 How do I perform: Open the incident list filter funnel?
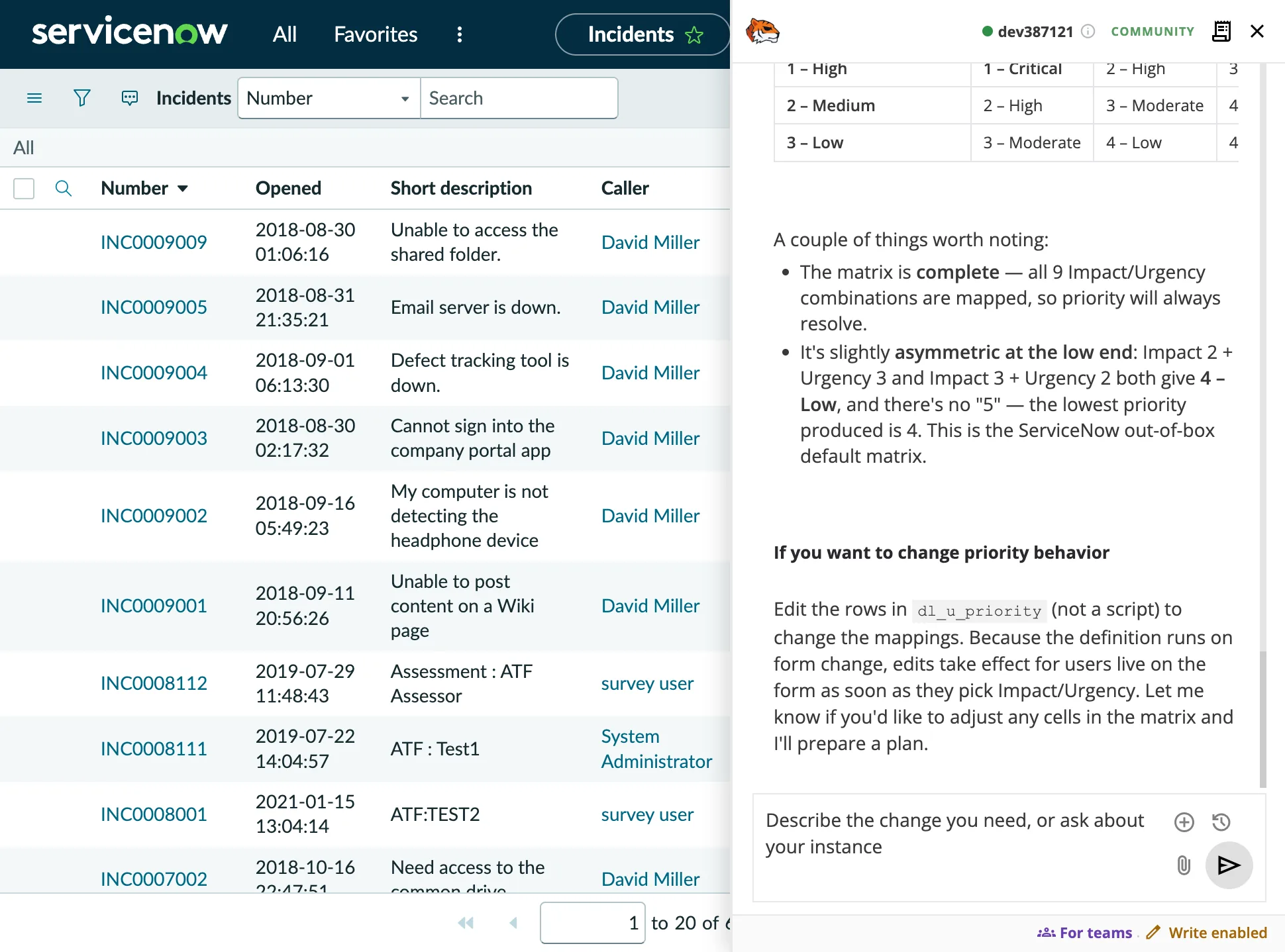pyautogui.click(x=81, y=98)
